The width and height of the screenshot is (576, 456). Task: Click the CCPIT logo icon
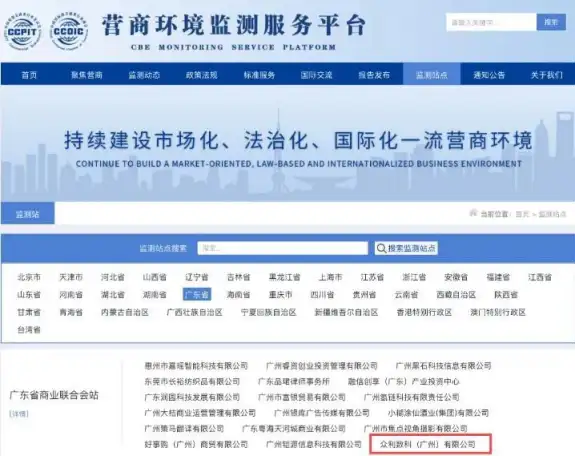(22, 32)
